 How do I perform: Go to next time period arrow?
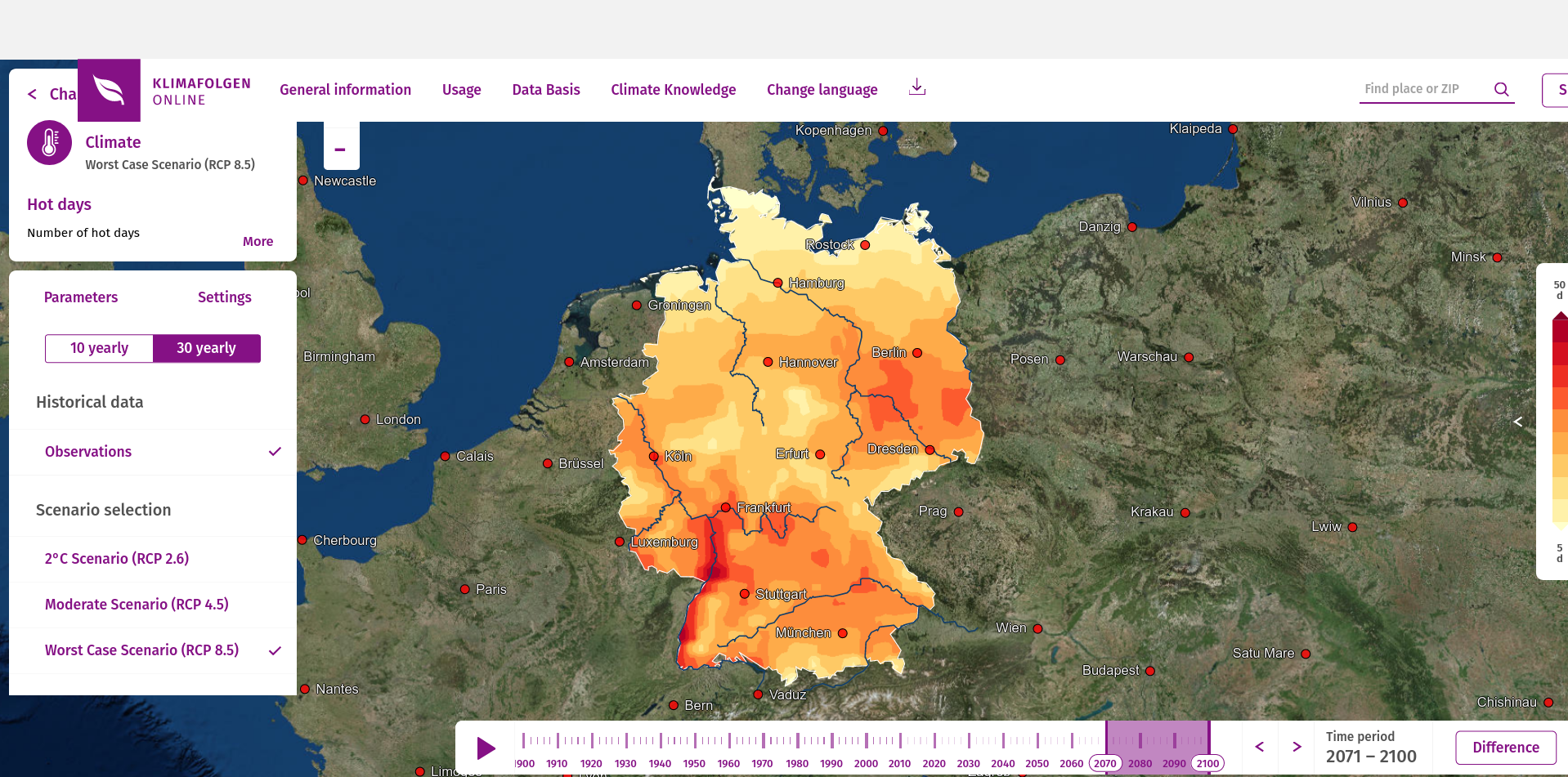click(1297, 747)
